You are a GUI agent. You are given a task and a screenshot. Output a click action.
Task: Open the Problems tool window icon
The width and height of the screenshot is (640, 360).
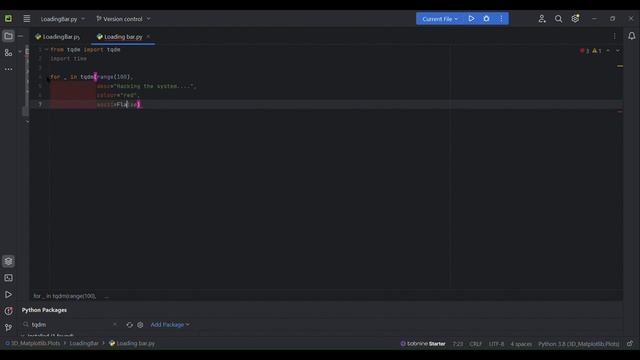(8, 311)
